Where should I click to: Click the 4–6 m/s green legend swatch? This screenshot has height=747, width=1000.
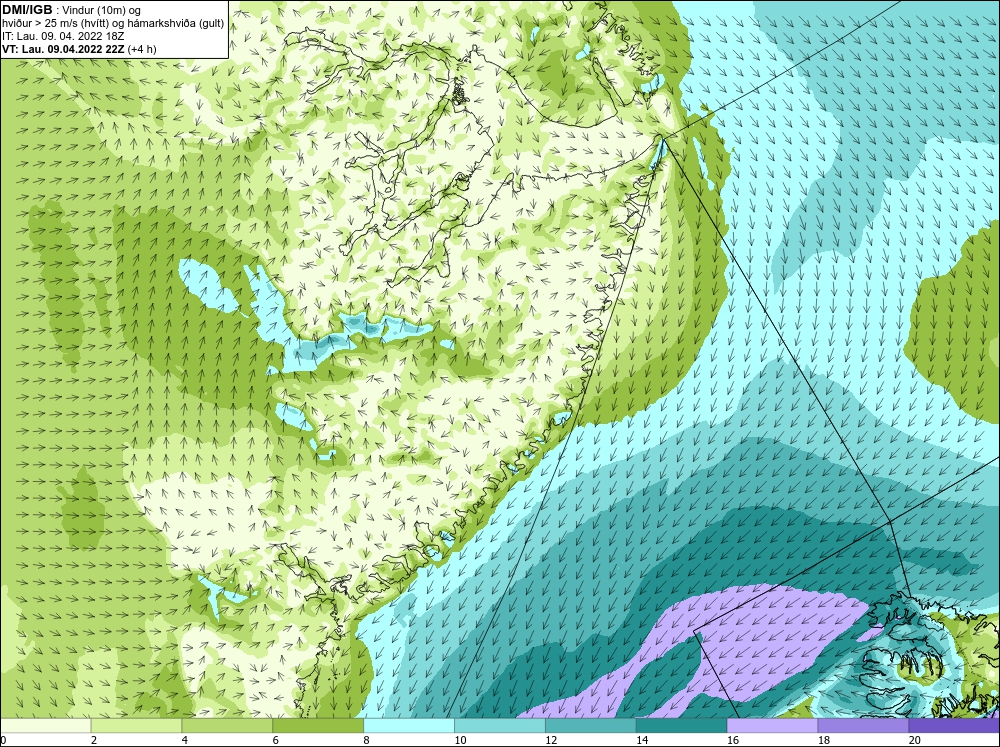(227, 725)
